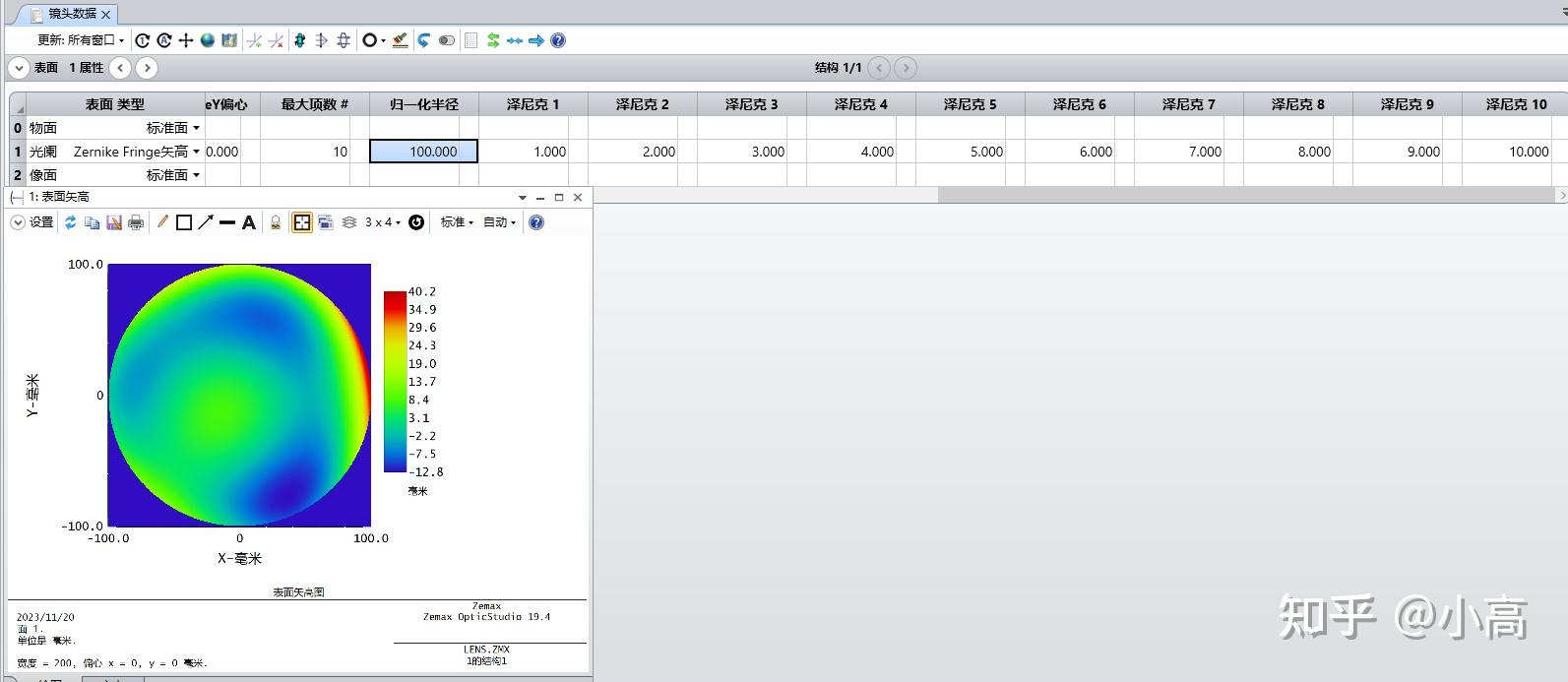1568x682 pixels.
Task: Click the blue right arrow icon
Action: point(536,40)
